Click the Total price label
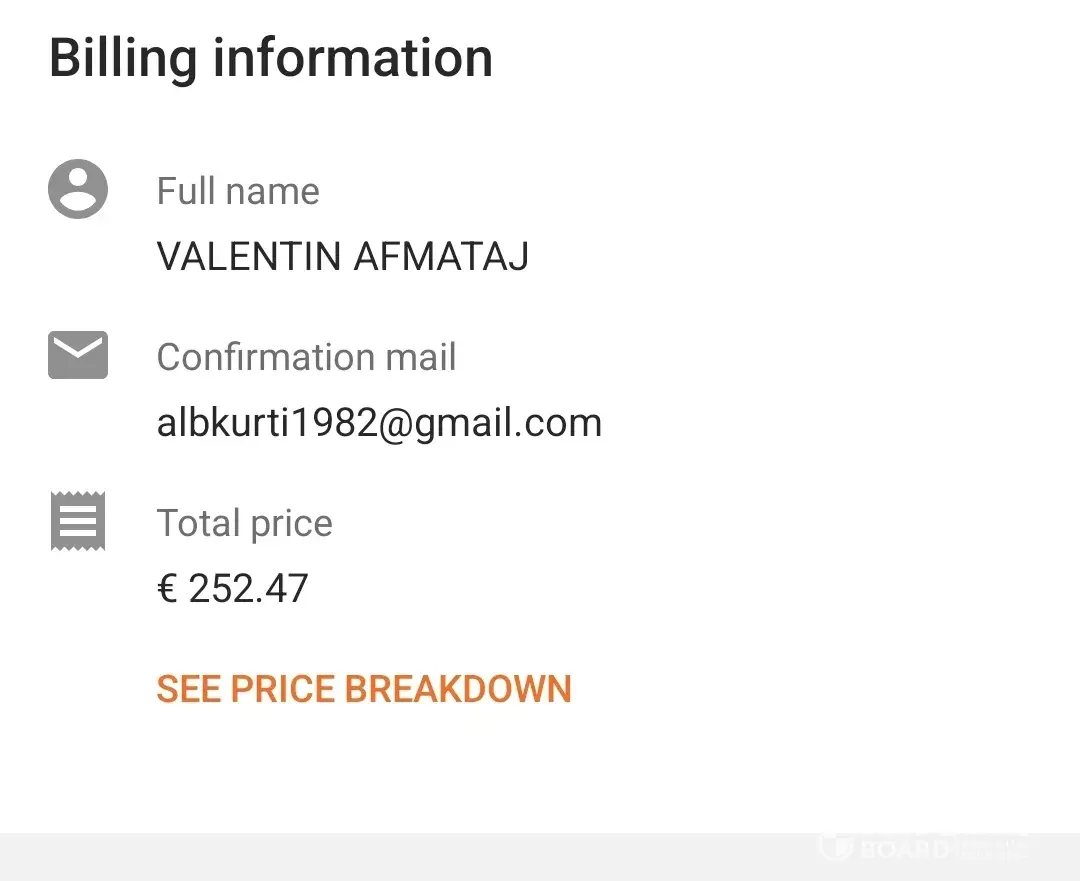 click(244, 523)
